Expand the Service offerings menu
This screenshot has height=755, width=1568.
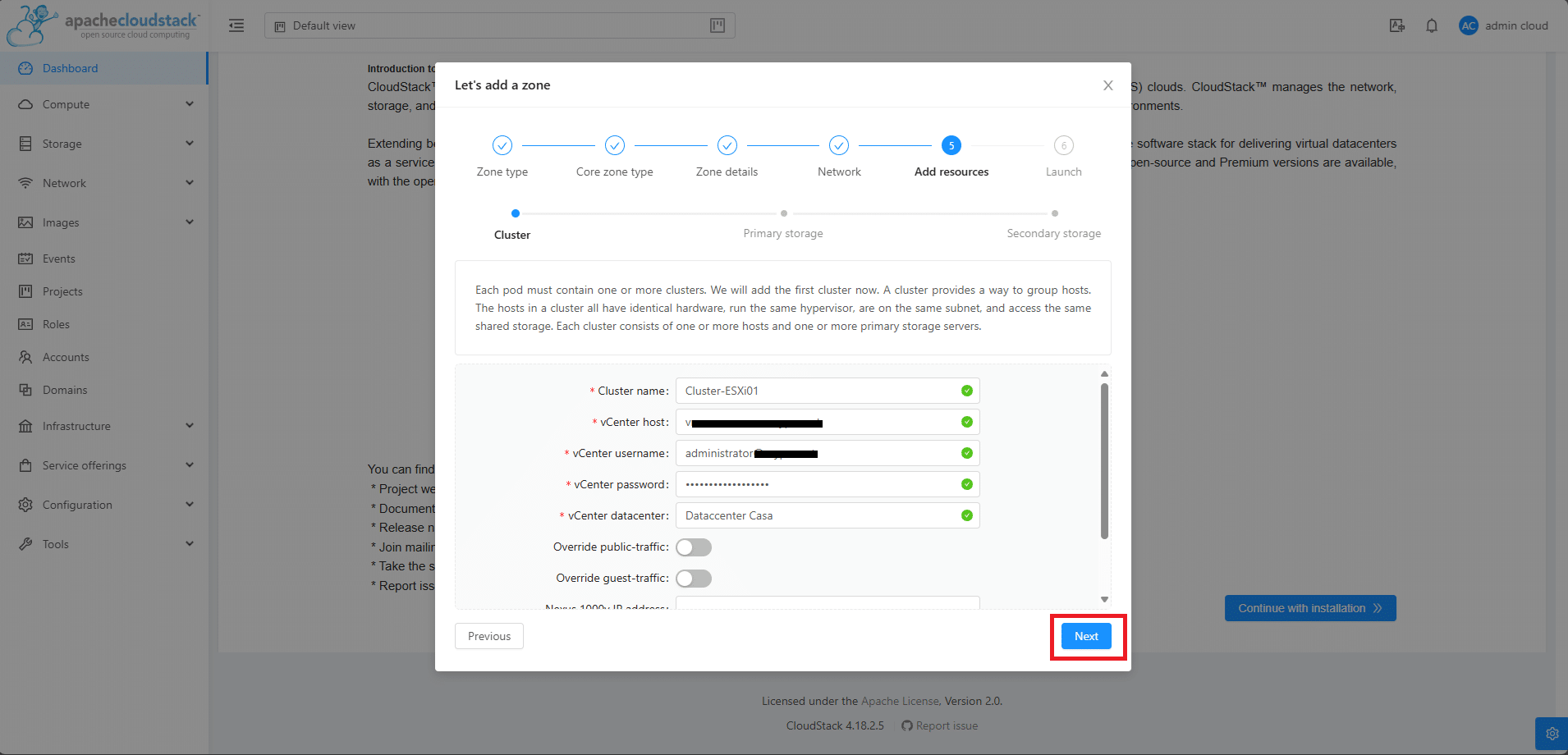pyautogui.click(x=190, y=465)
